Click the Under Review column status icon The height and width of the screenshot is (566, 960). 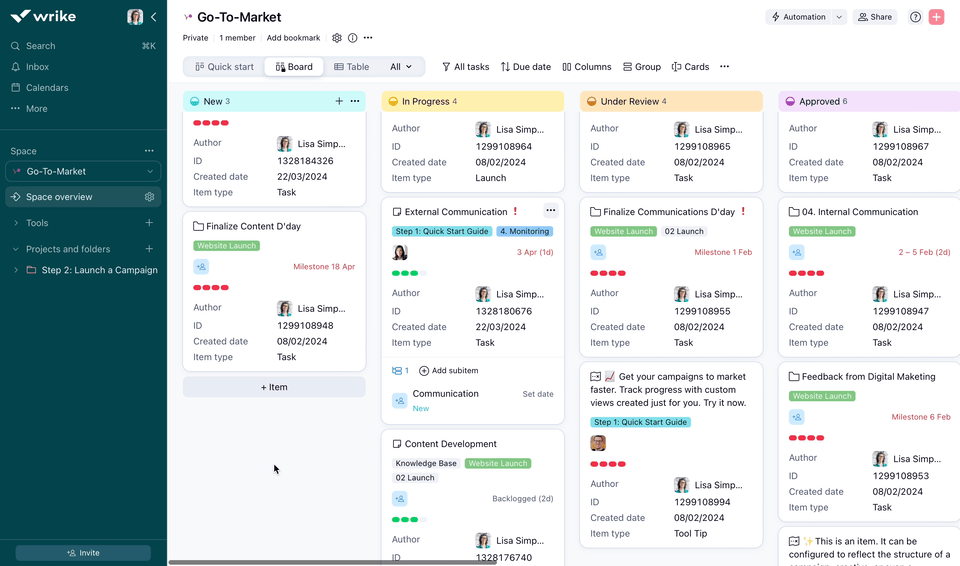tap(591, 102)
